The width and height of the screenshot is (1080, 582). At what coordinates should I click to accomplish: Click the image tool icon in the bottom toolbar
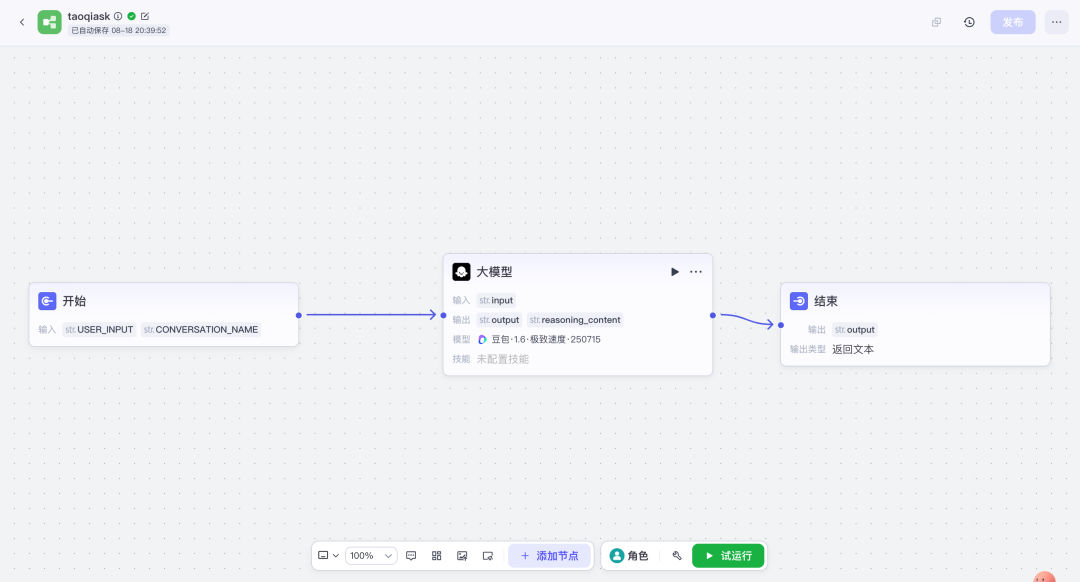point(462,555)
